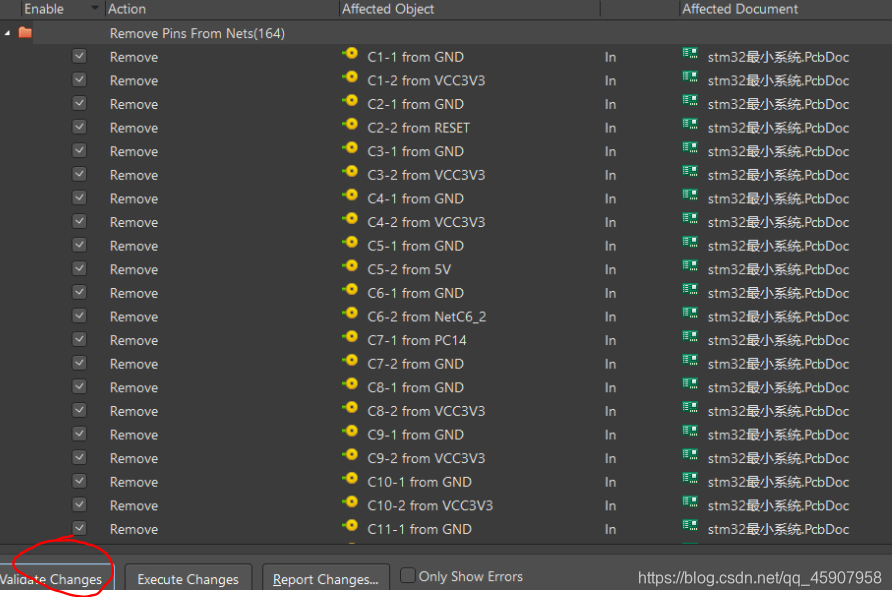This screenshot has width=892, height=597.
Task: Click document name in C4-2 from VCC3V3 row
Action: [778, 223]
